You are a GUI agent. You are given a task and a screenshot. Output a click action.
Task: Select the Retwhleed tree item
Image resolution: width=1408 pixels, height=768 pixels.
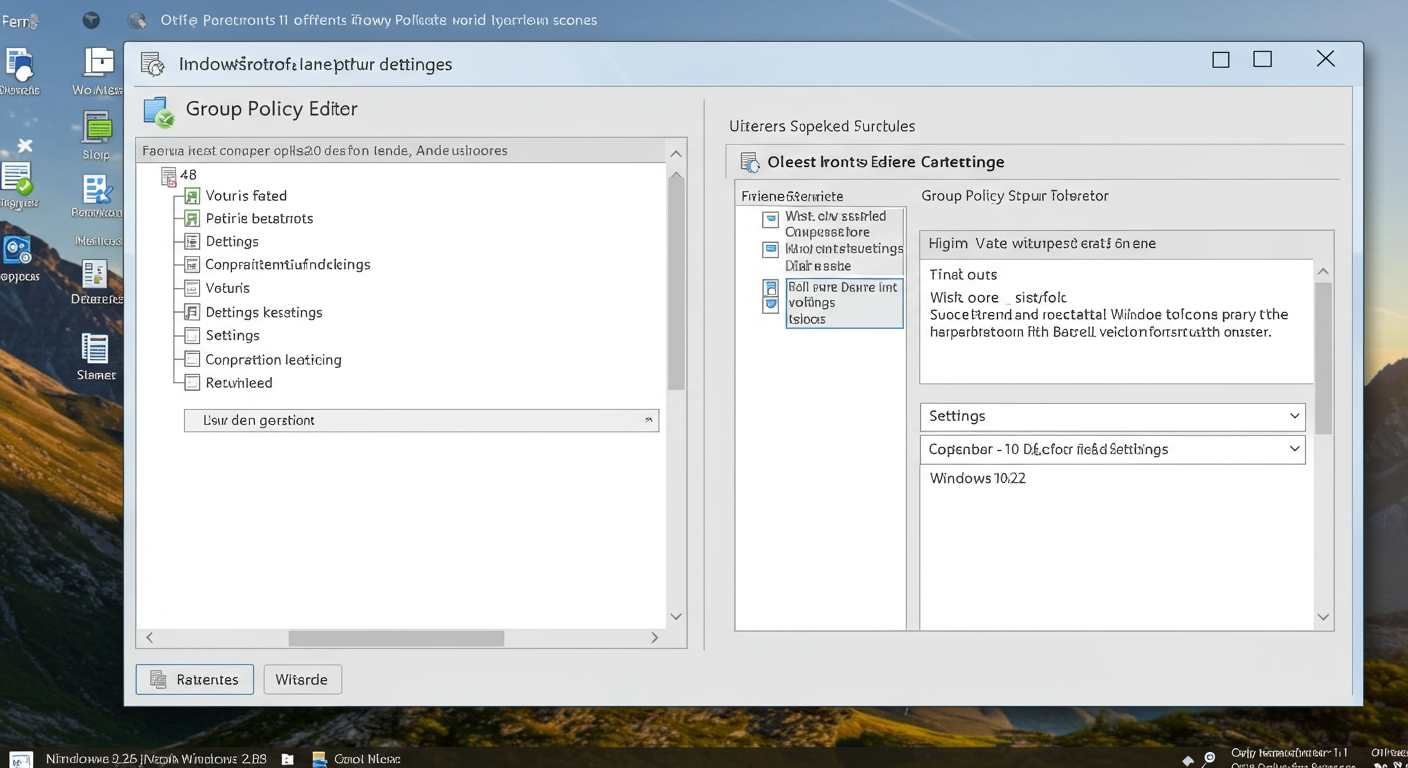pyautogui.click(x=239, y=383)
